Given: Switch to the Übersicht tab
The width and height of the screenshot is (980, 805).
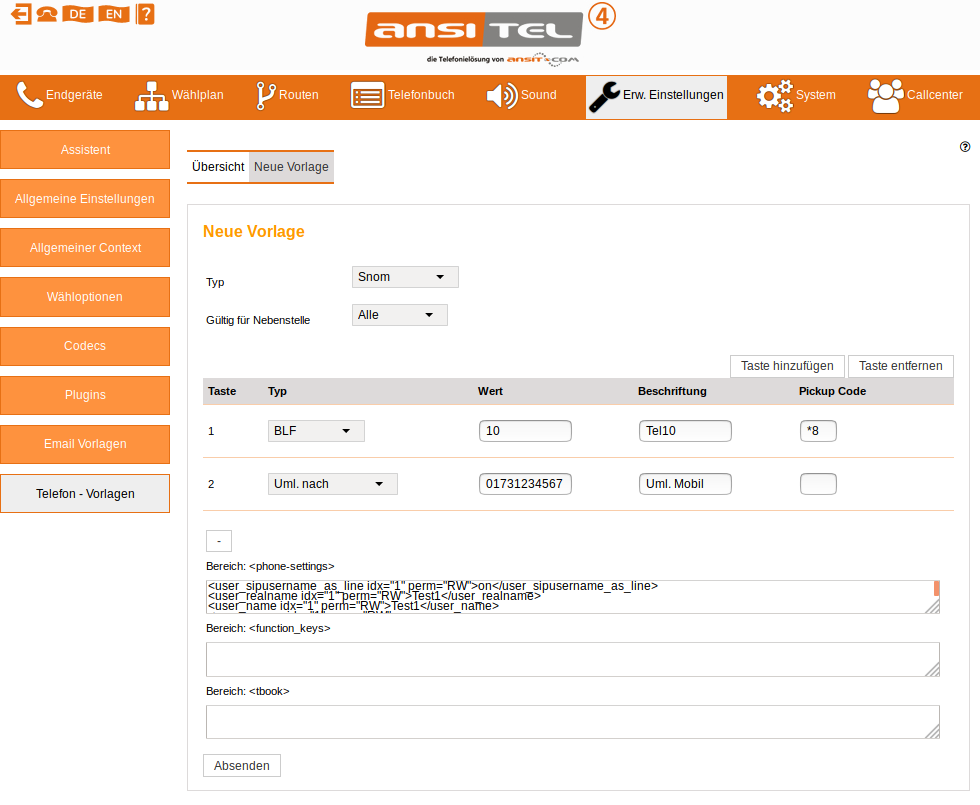Looking at the screenshot, I should coord(218,167).
